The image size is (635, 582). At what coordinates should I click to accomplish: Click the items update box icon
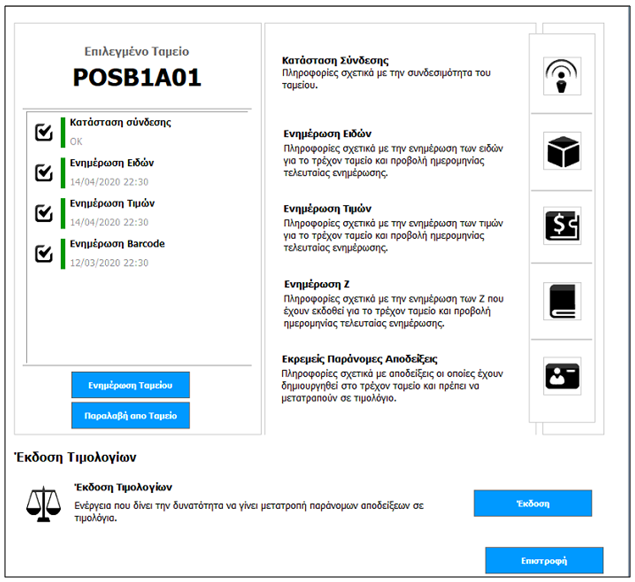(563, 151)
